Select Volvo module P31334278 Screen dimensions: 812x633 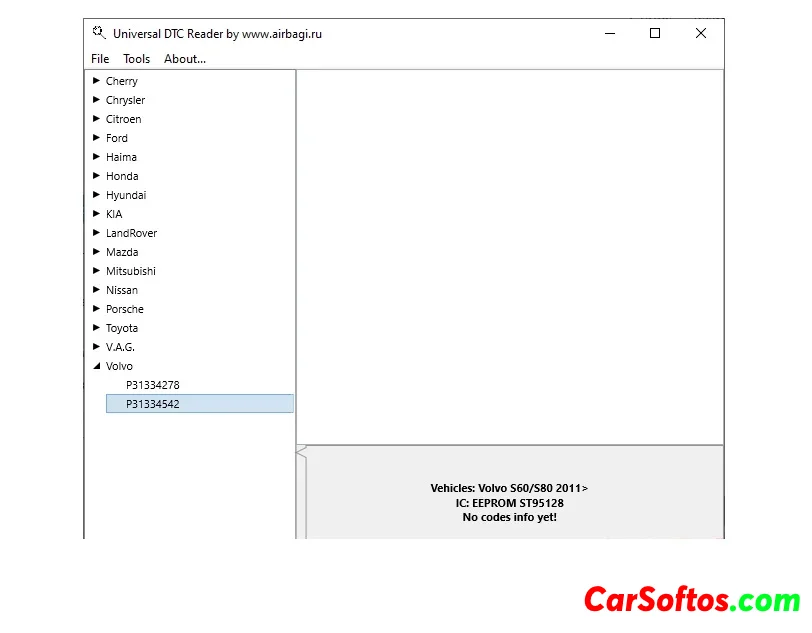152,385
